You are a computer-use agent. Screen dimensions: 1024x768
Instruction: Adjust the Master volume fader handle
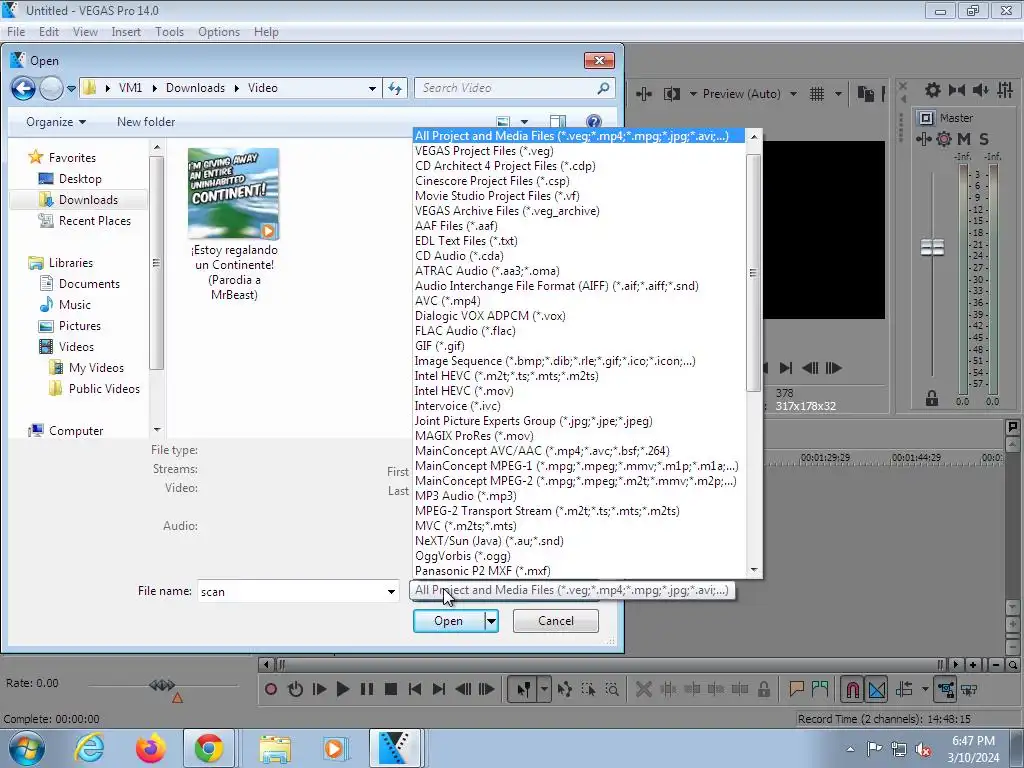pos(933,248)
